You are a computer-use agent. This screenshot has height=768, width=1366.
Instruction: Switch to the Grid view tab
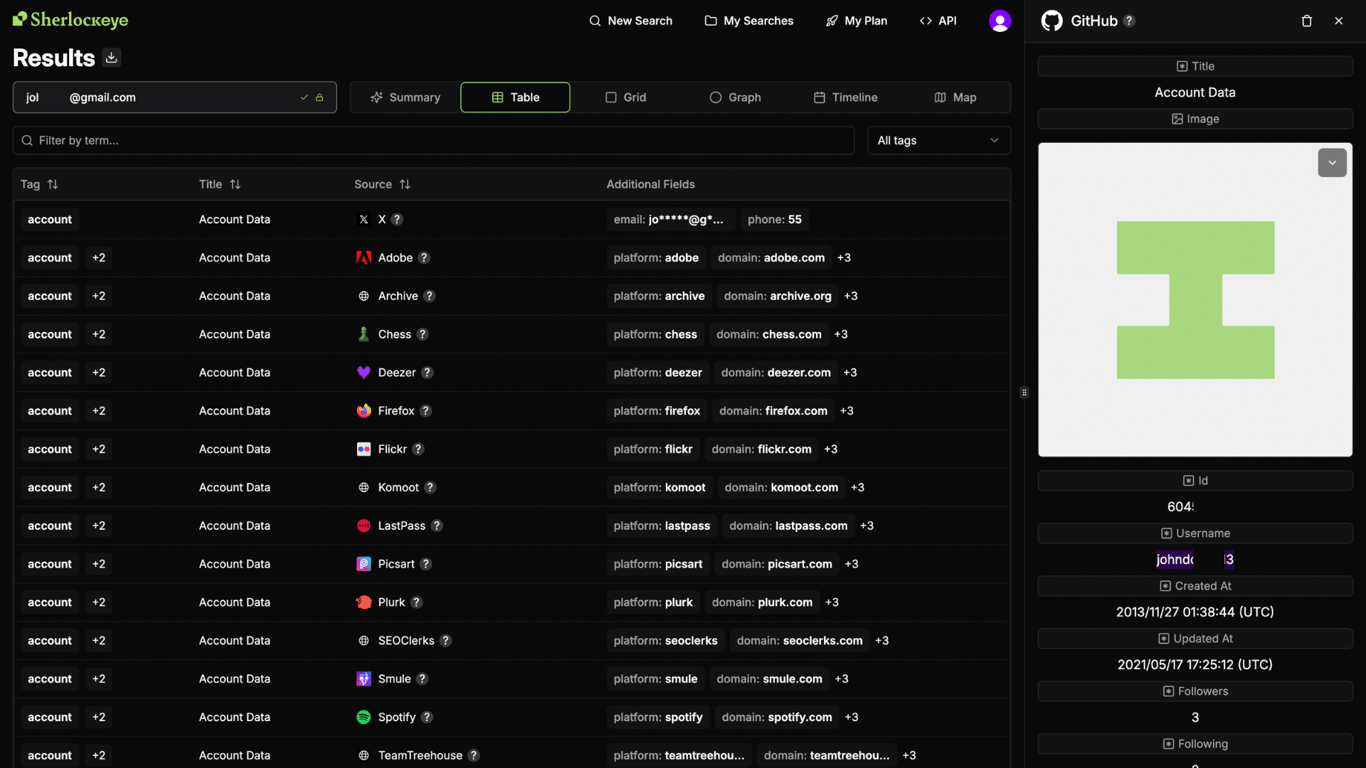click(x=625, y=97)
